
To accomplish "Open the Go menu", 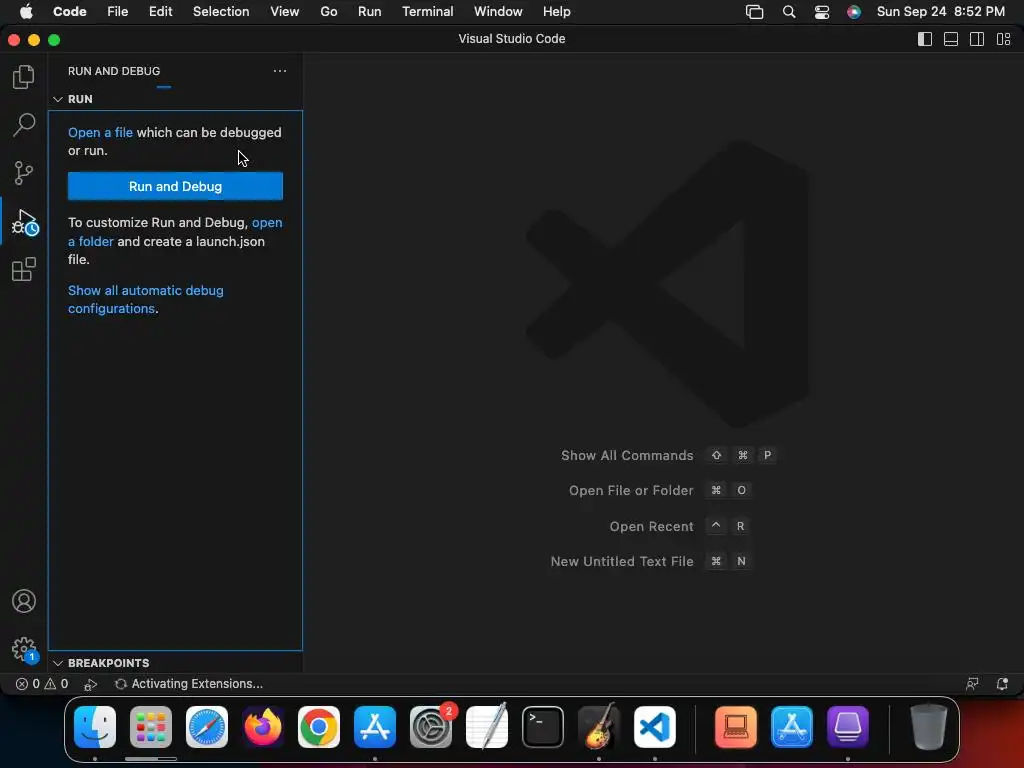I will coord(328,12).
